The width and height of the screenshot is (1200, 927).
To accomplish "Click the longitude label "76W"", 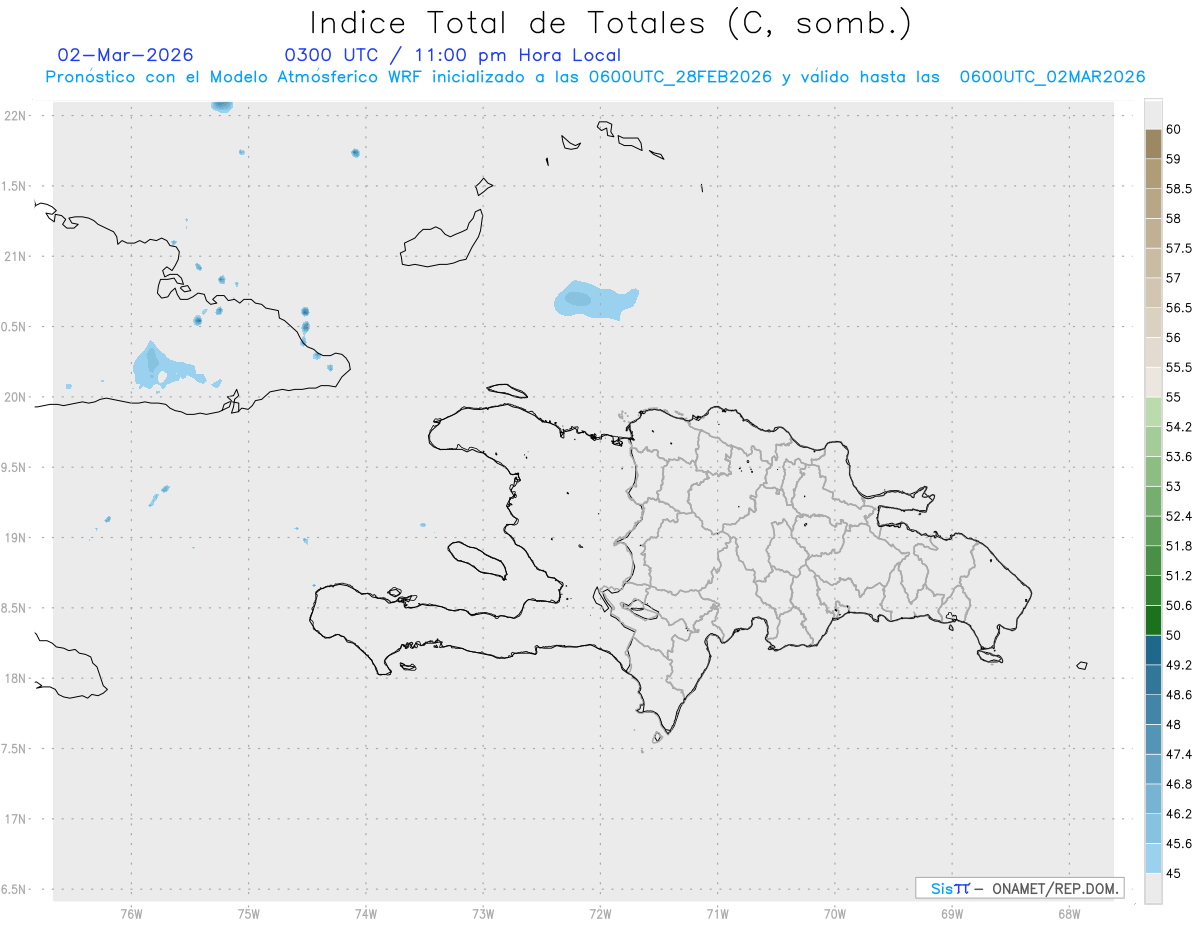I will click(131, 914).
